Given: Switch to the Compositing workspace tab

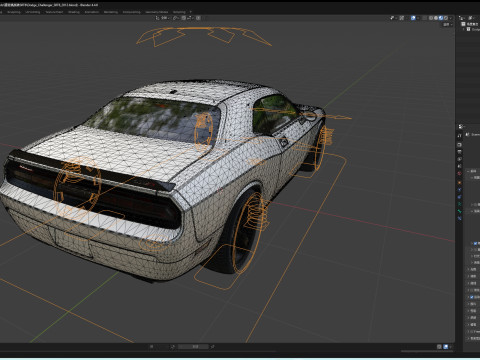Looking at the screenshot, I should [x=132, y=12].
